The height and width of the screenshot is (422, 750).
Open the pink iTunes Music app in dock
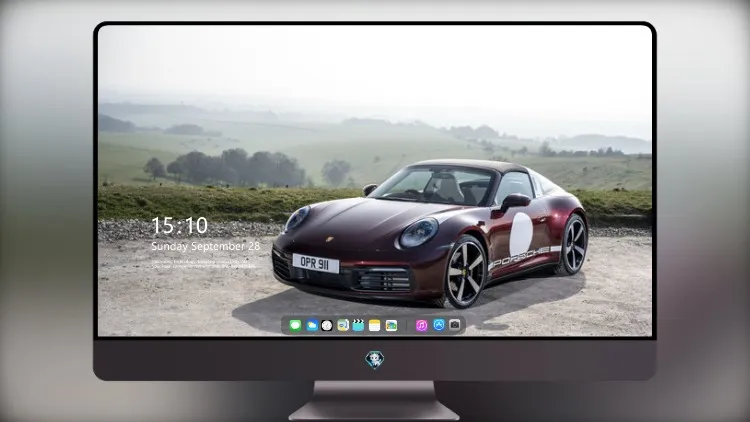coord(421,326)
